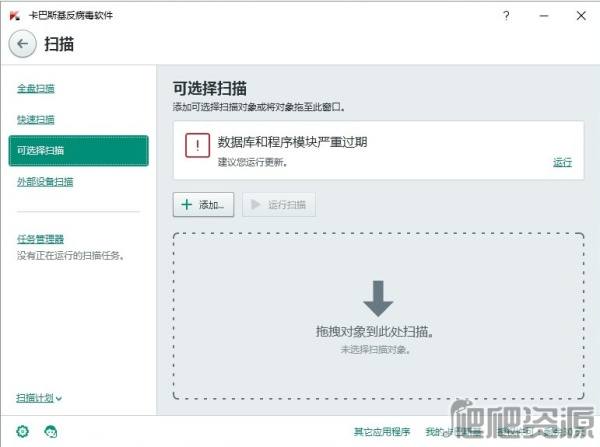The height and width of the screenshot is (447, 600).
Task: Click 没有正在运行的扫描任务 status text
Action: coord(70,255)
